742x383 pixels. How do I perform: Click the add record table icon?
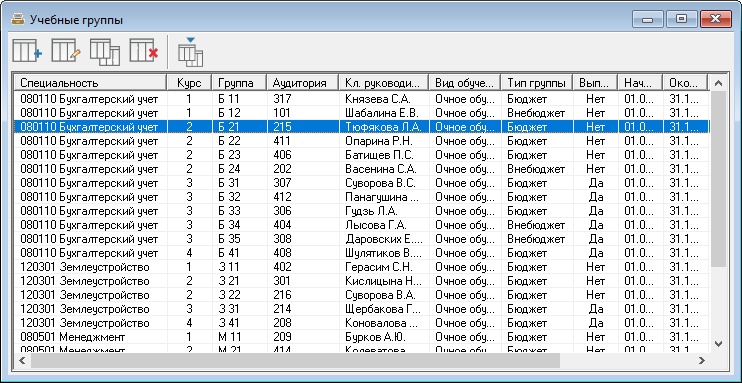[x=27, y=51]
